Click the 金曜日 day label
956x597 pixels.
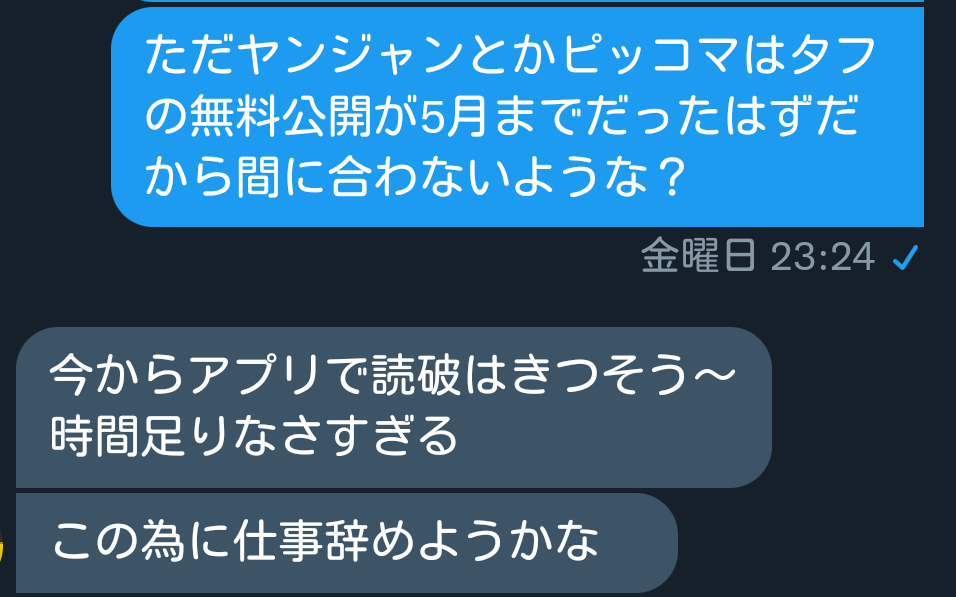pyautogui.click(x=699, y=256)
